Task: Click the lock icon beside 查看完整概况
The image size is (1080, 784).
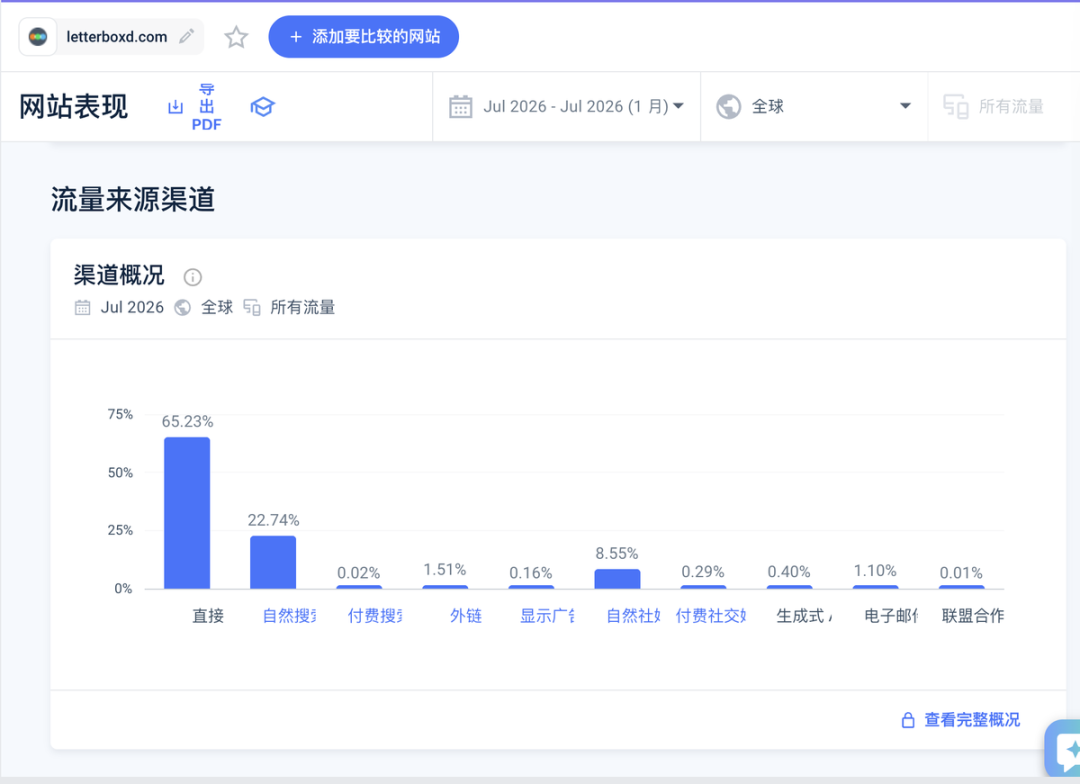Action: point(908,720)
